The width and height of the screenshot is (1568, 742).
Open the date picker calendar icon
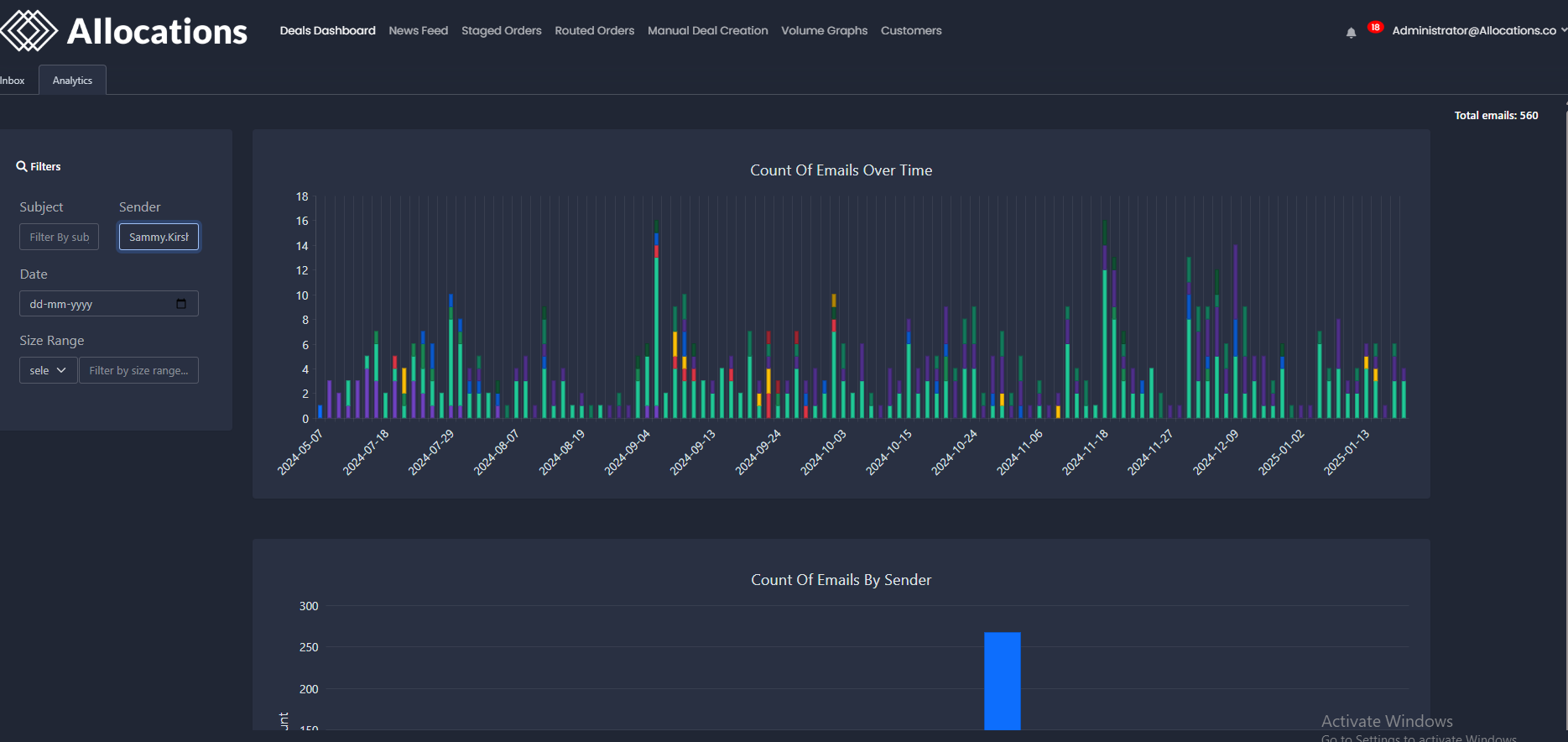[x=181, y=304]
